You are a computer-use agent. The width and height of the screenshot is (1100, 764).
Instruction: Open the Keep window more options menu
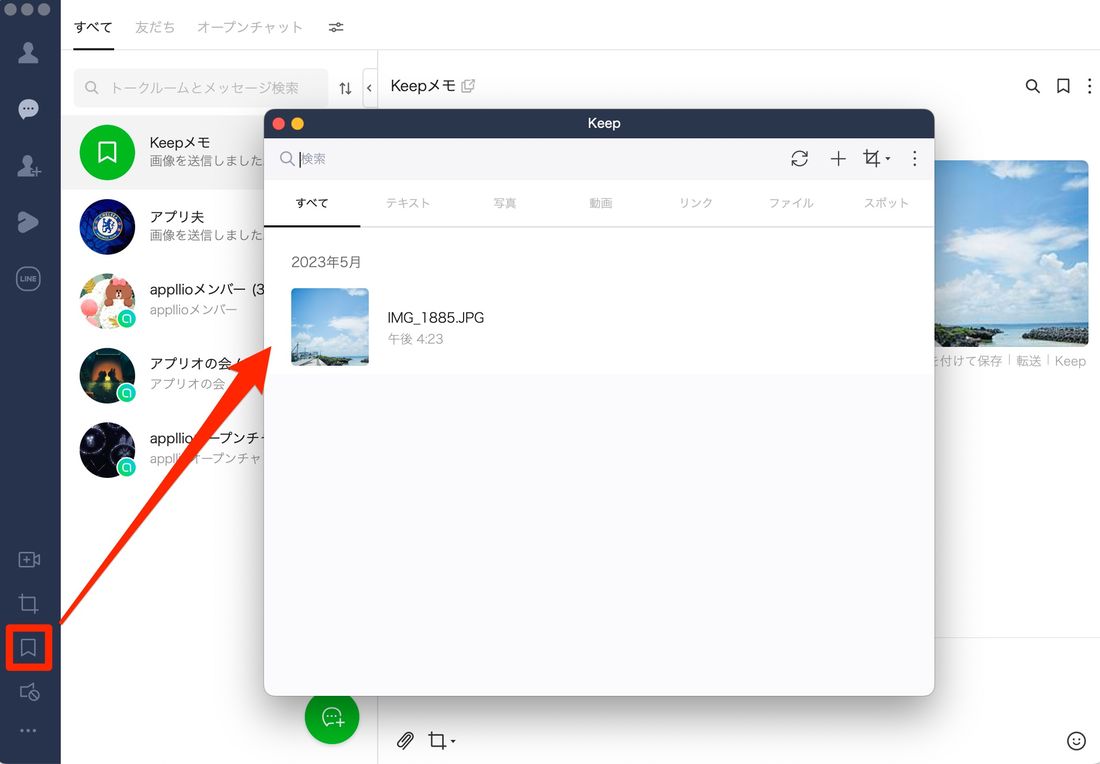[914, 159]
